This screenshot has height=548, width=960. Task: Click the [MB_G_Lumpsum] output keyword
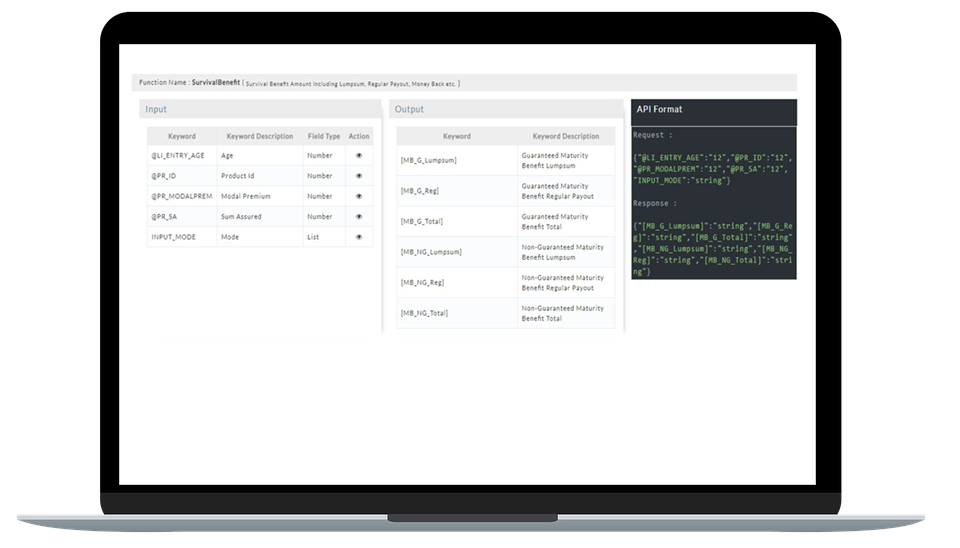429,161
